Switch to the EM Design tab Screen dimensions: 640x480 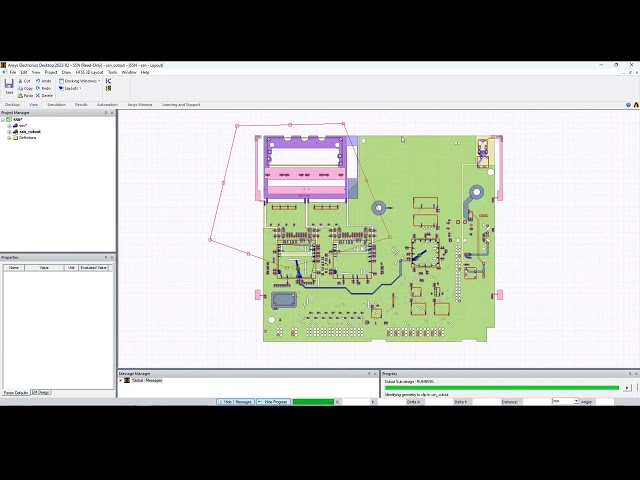click(x=41, y=393)
